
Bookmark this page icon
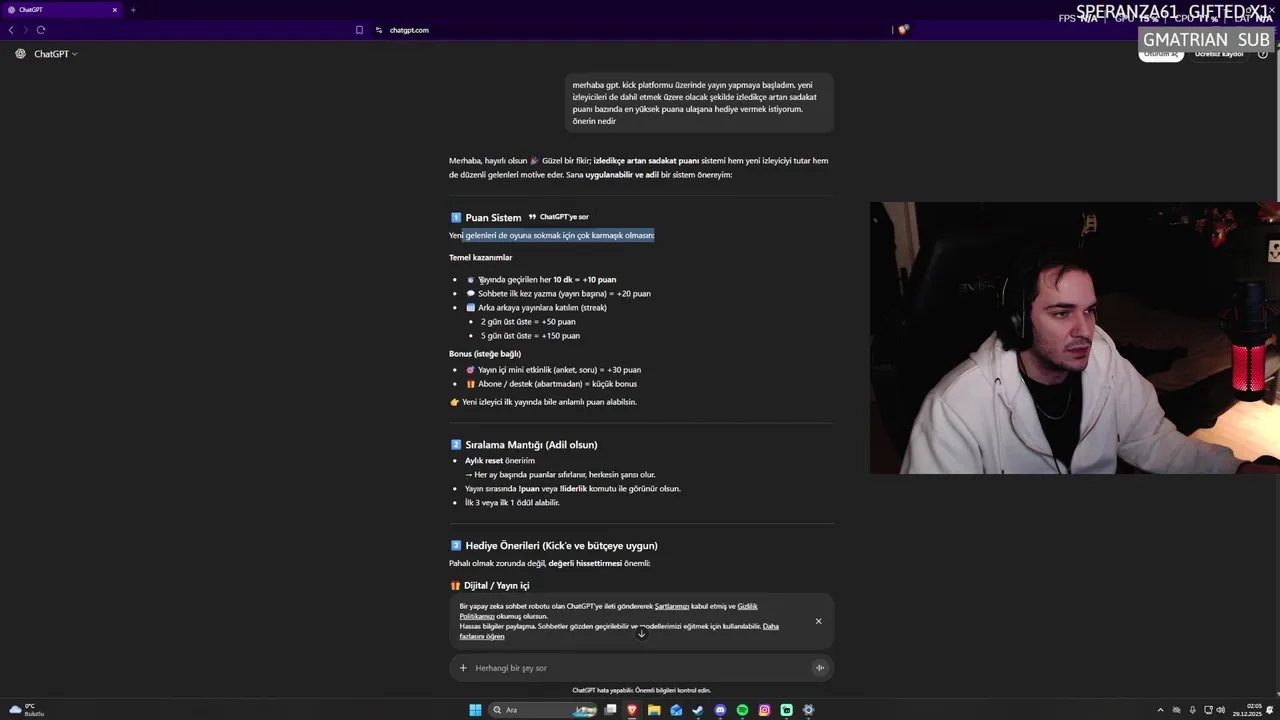(359, 30)
